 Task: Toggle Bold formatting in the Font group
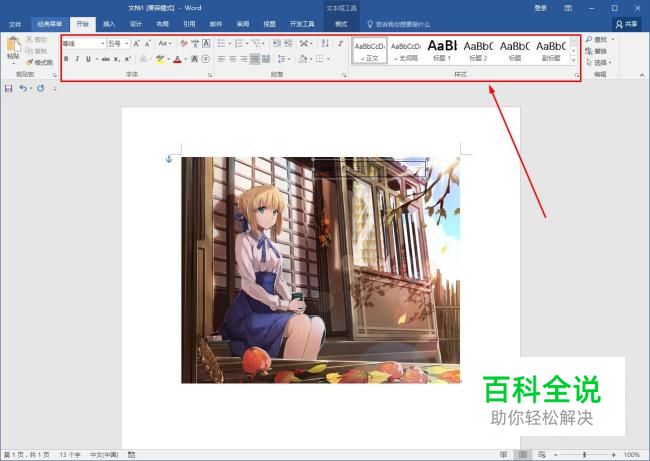66,59
